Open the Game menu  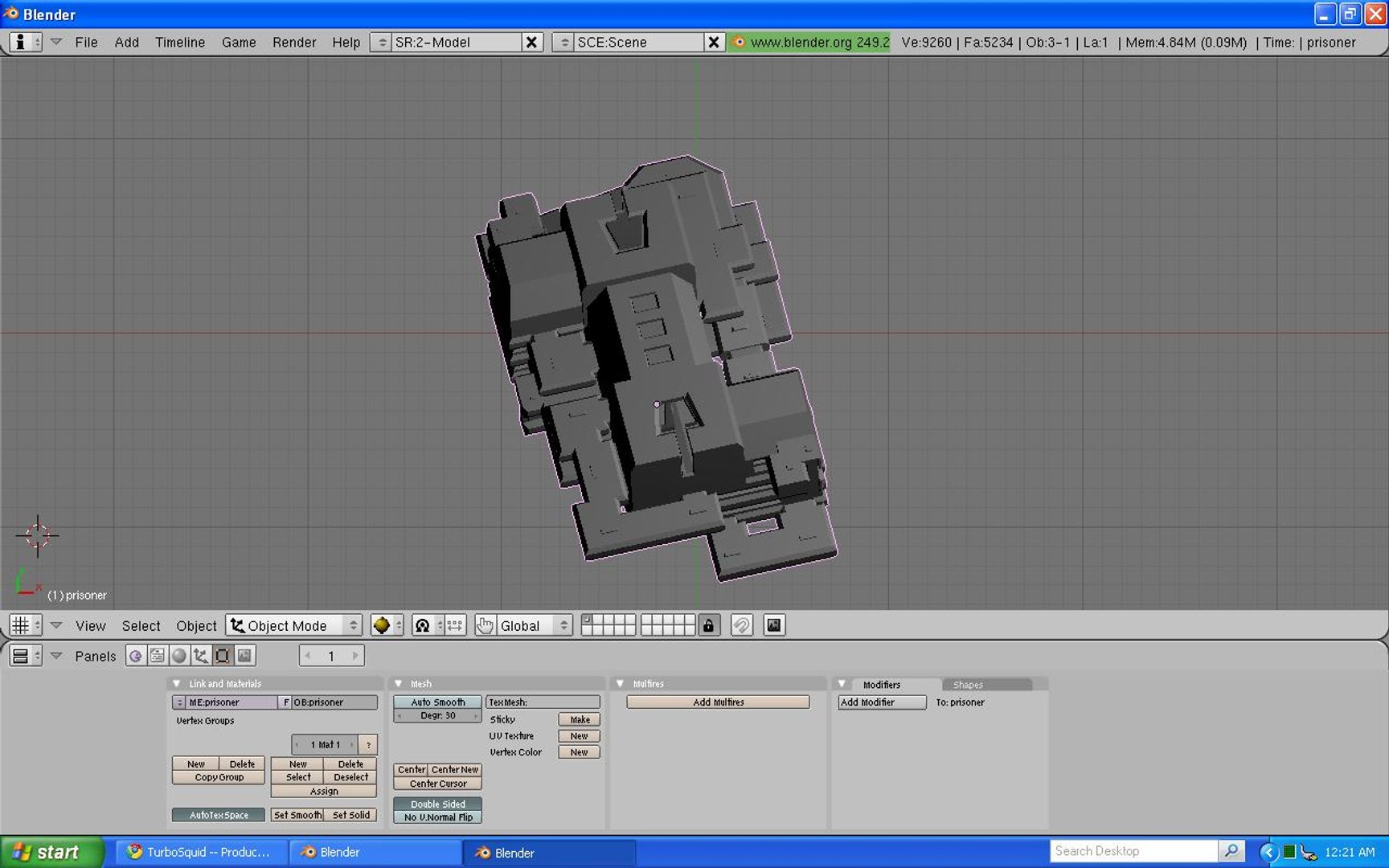point(239,43)
